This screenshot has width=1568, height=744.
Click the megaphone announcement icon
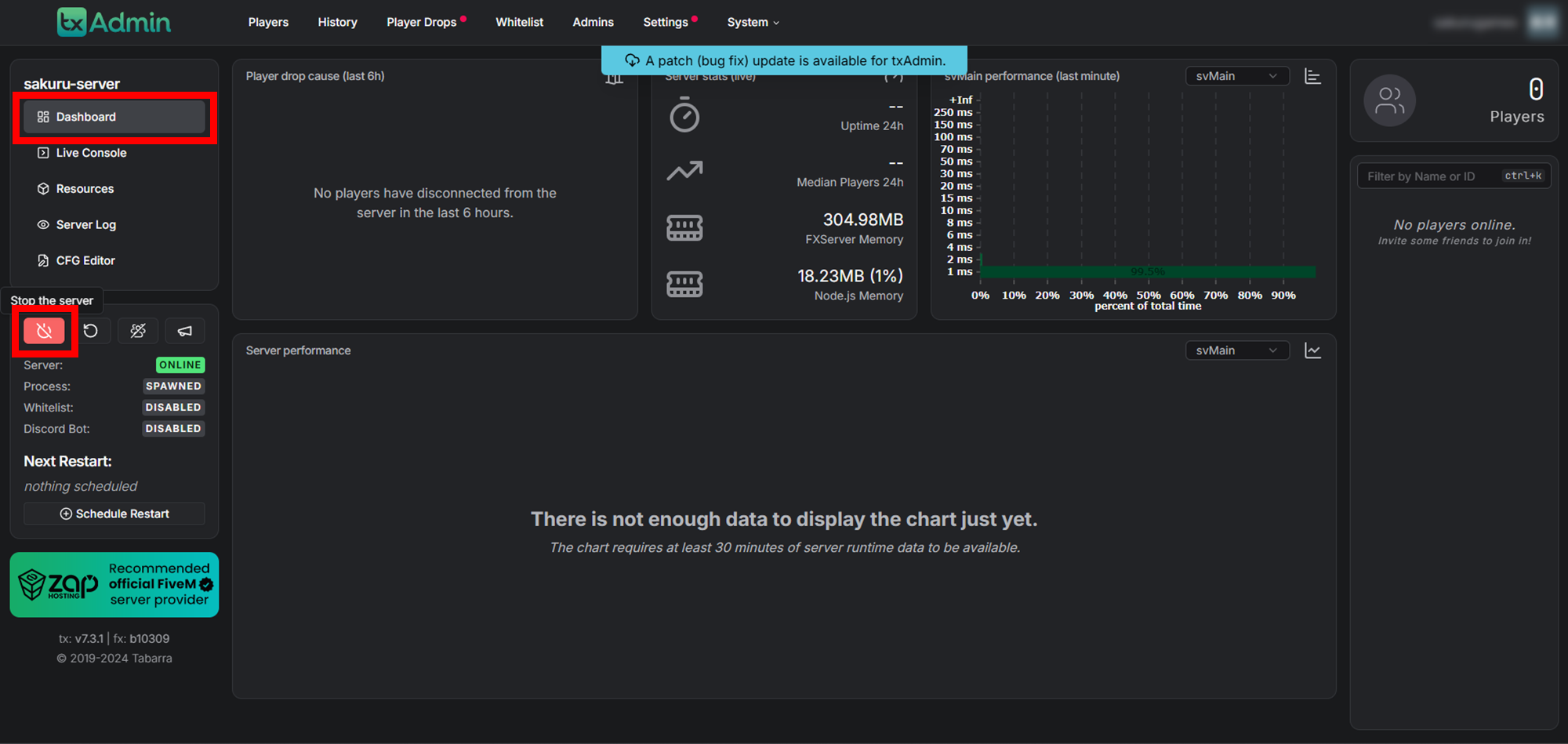tap(185, 331)
